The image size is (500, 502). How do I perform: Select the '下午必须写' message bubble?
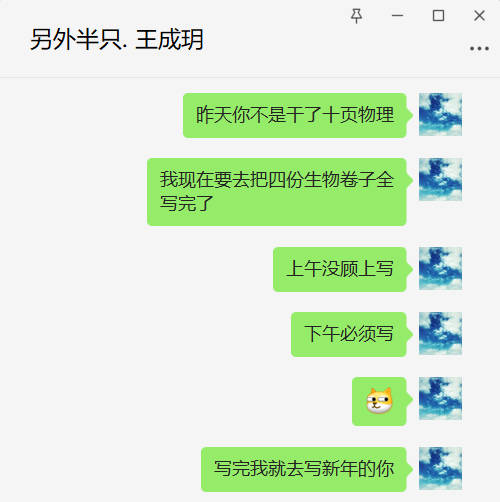pos(349,334)
